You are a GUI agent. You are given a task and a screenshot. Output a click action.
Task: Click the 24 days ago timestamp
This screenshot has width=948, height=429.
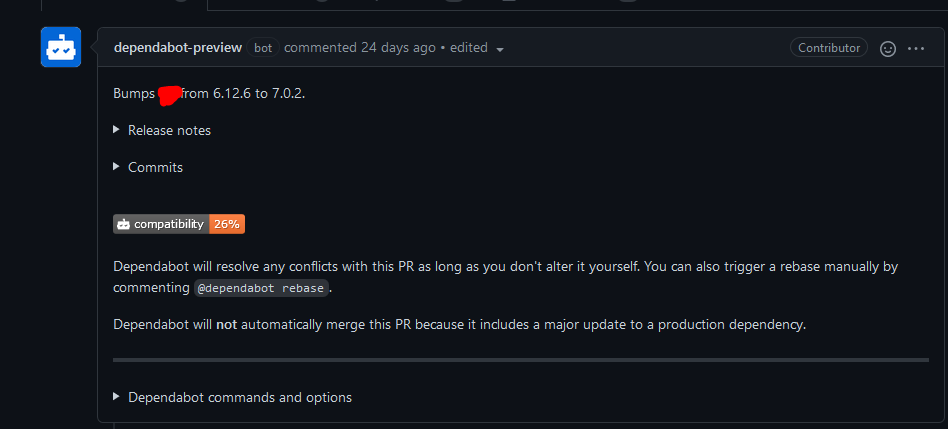398,48
